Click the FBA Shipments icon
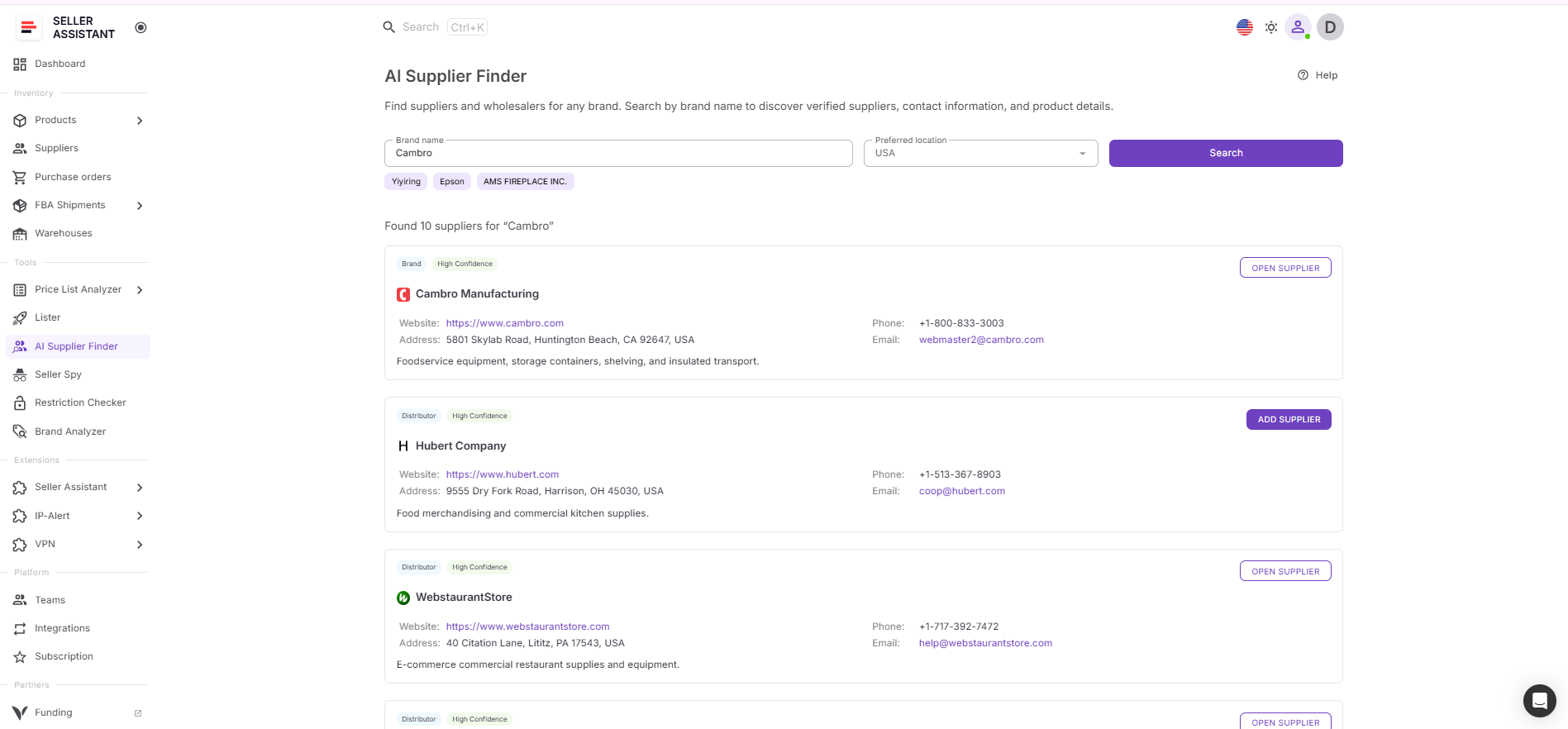 [20, 206]
